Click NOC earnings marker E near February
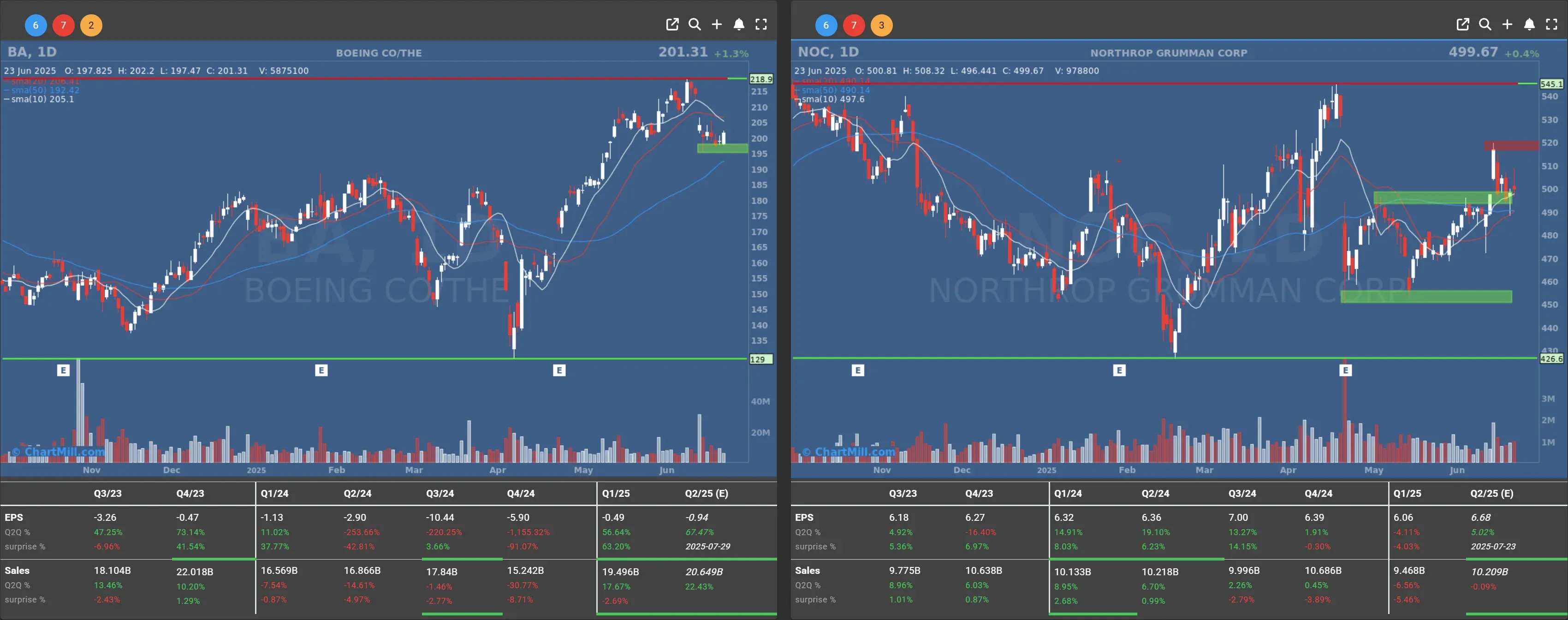The width and height of the screenshot is (1568, 620). pyautogui.click(x=1119, y=370)
